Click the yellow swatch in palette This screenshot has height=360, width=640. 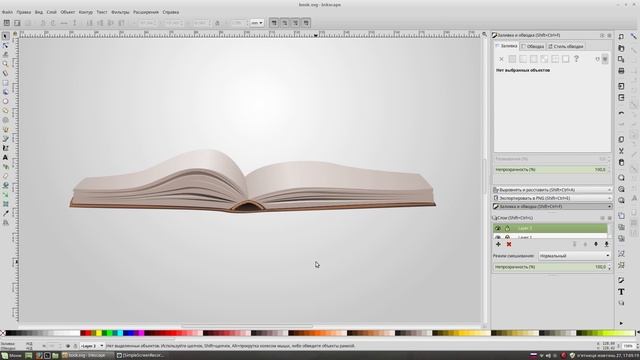(x=99, y=333)
